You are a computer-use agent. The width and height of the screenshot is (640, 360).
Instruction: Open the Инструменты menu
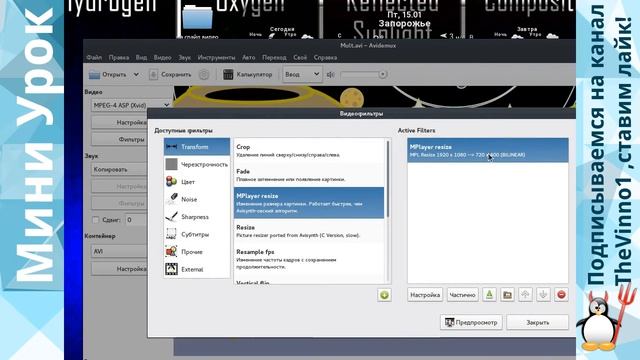click(216, 58)
